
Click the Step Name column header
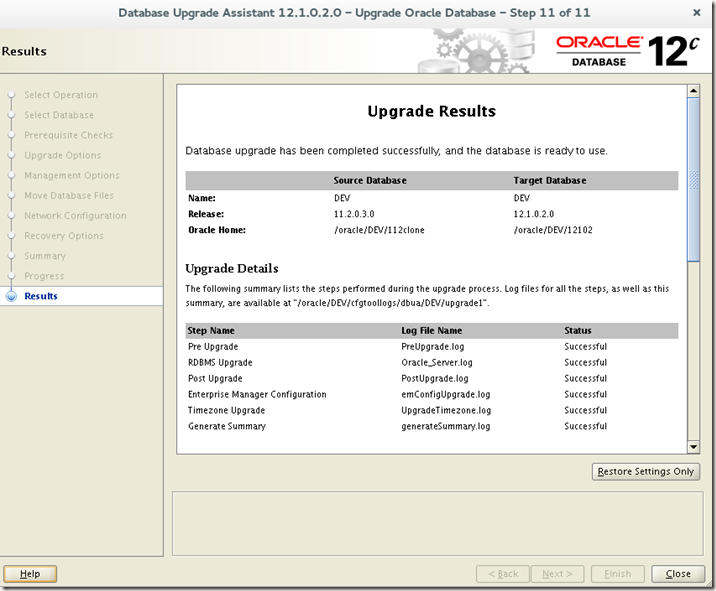(x=211, y=331)
